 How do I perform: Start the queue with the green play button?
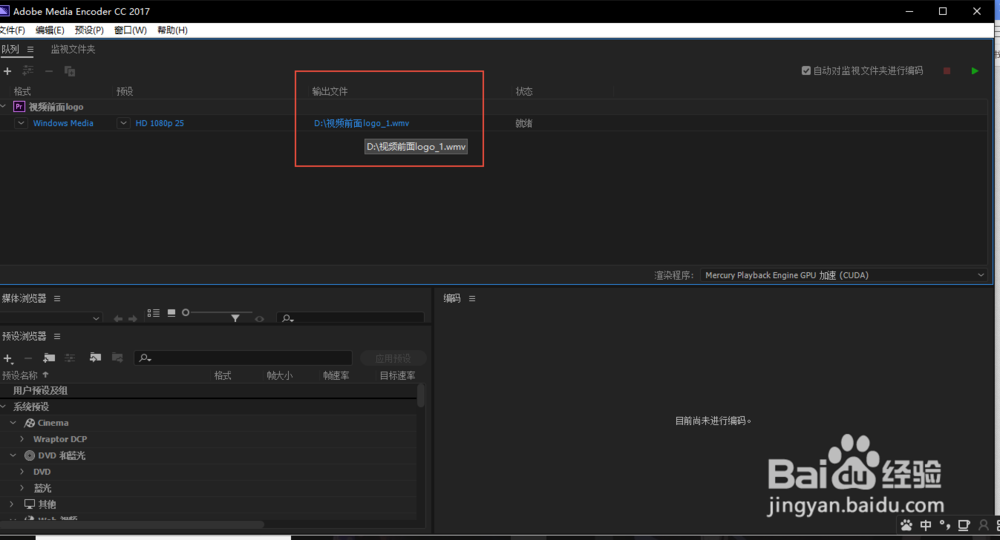click(974, 71)
